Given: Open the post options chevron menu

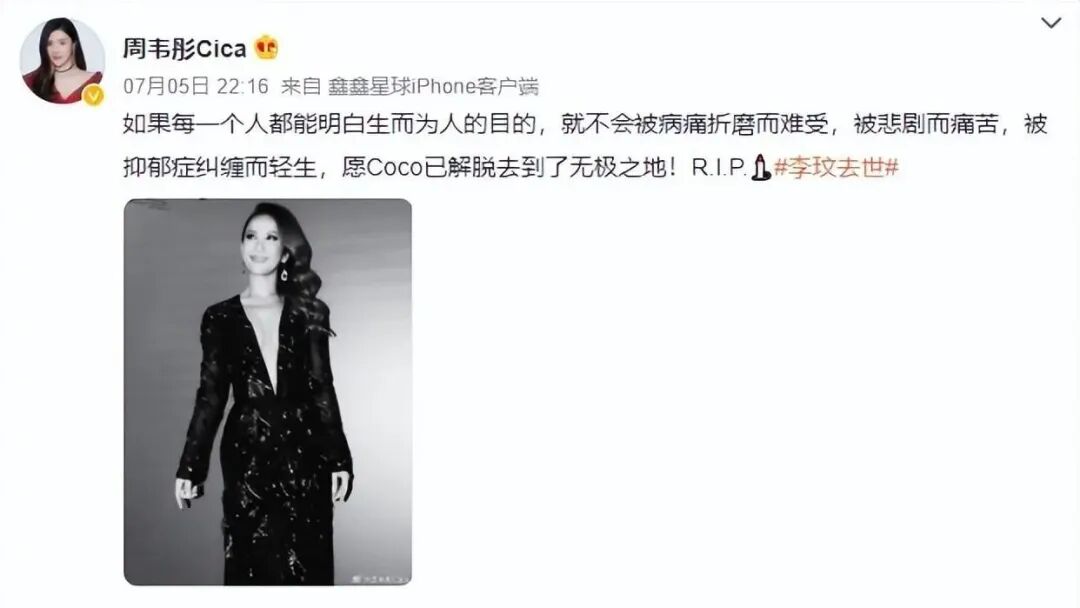Looking at the screenshot, I should (x=1051, y=23).
